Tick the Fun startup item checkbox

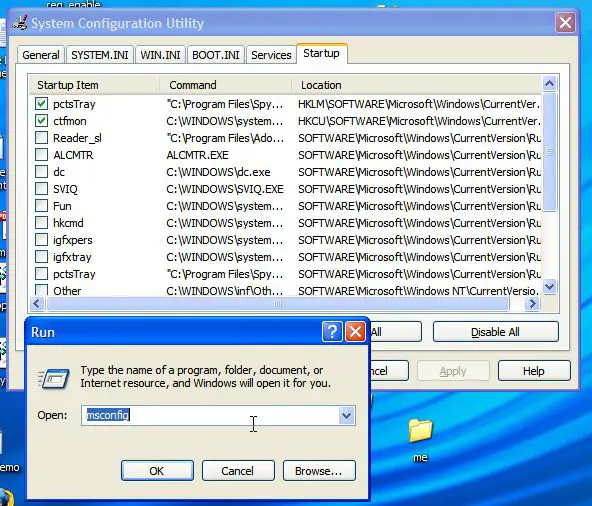pos(41,205)
